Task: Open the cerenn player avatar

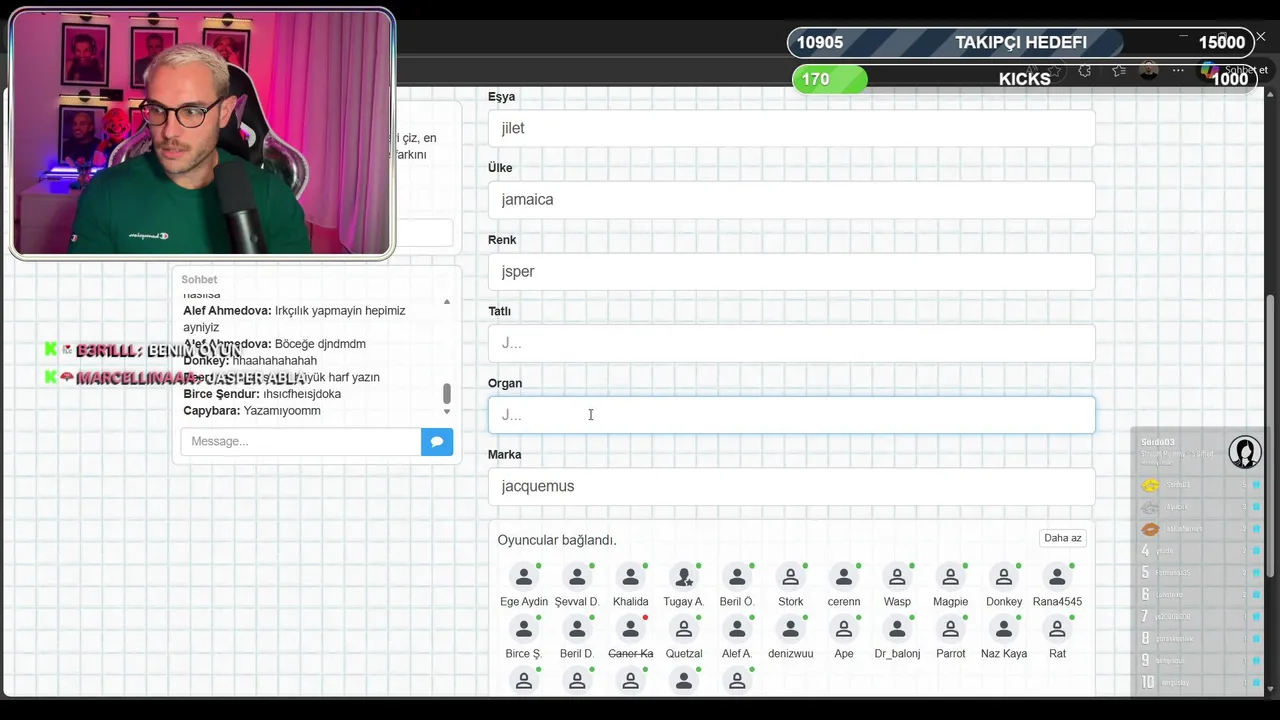Action: pyautogui.click(x=844, y=576)
